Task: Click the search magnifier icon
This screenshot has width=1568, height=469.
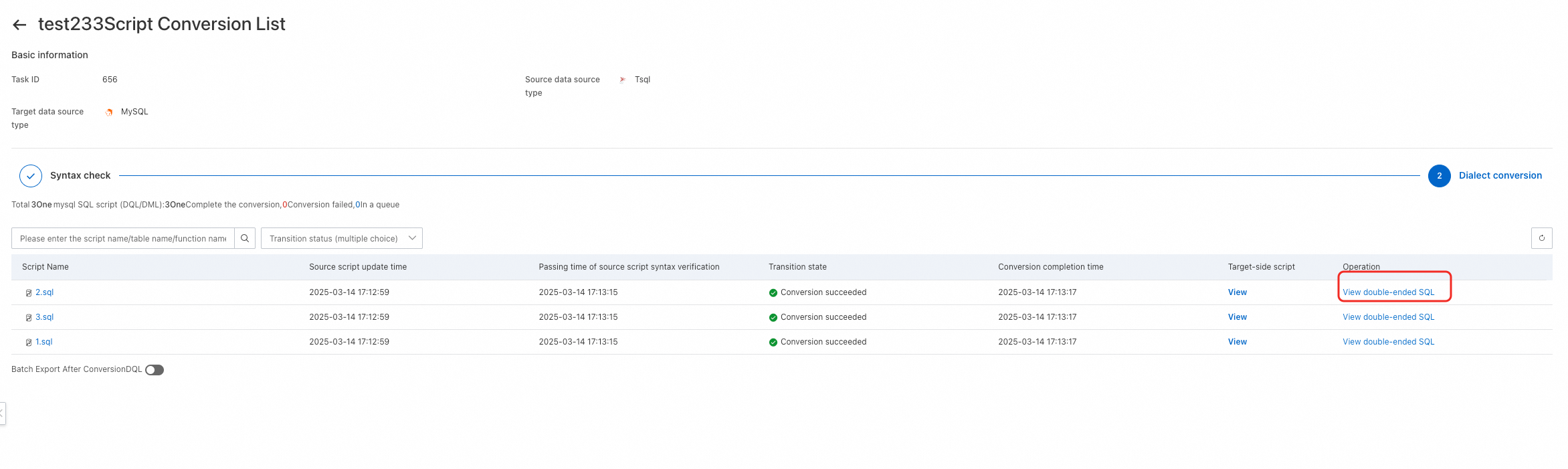Action: click(x=245, y=238)
